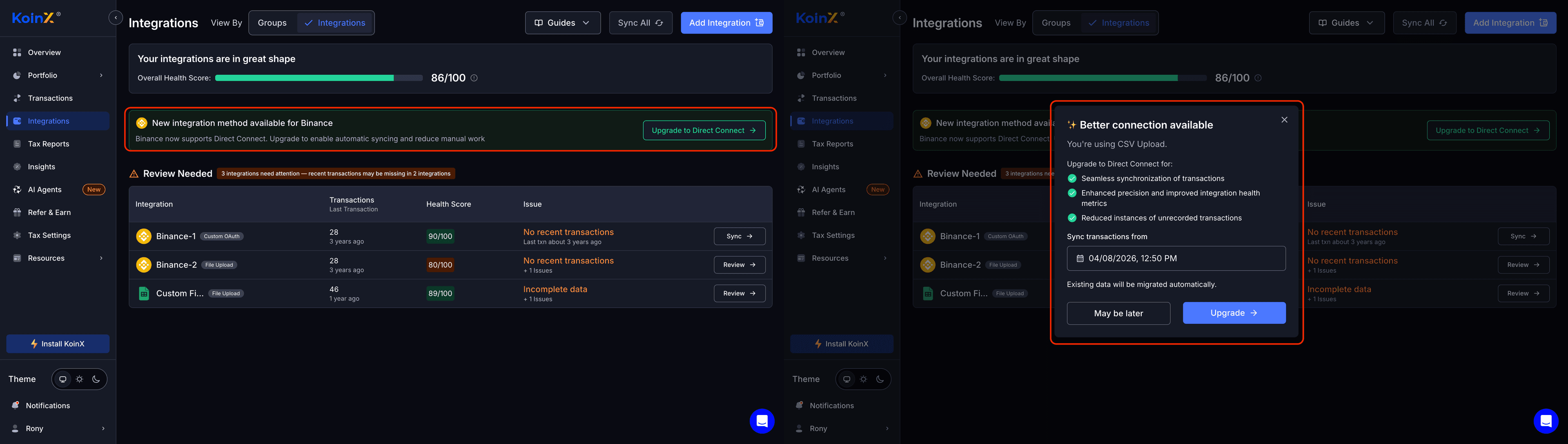This screenshot has height=444, width=1568.
Task: Click the Binance-1 coin icon on the undimmed page
Action: [x=144, y=237]
